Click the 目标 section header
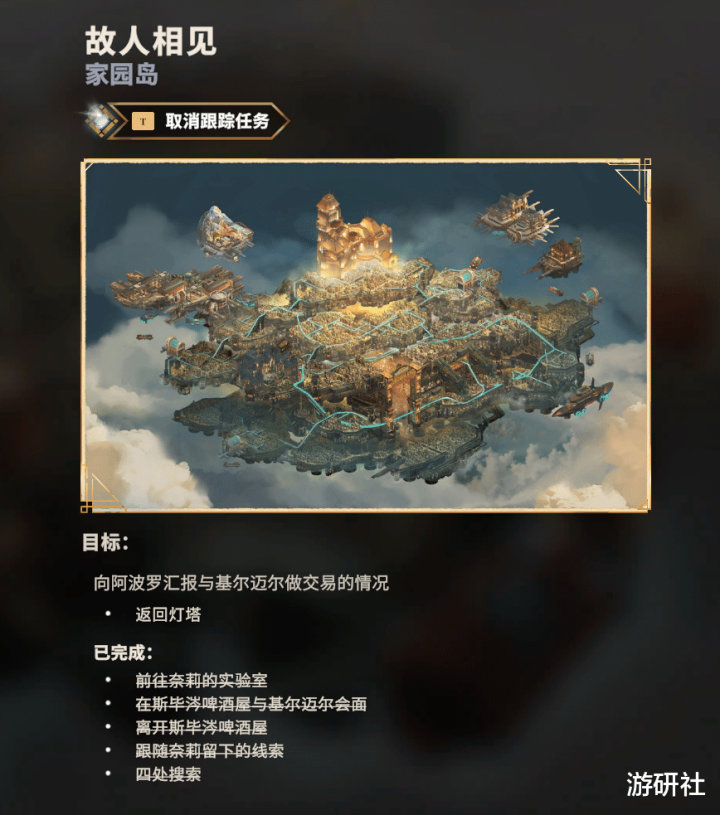The height and width of the screenshot is (815, 720). (106, 542)
